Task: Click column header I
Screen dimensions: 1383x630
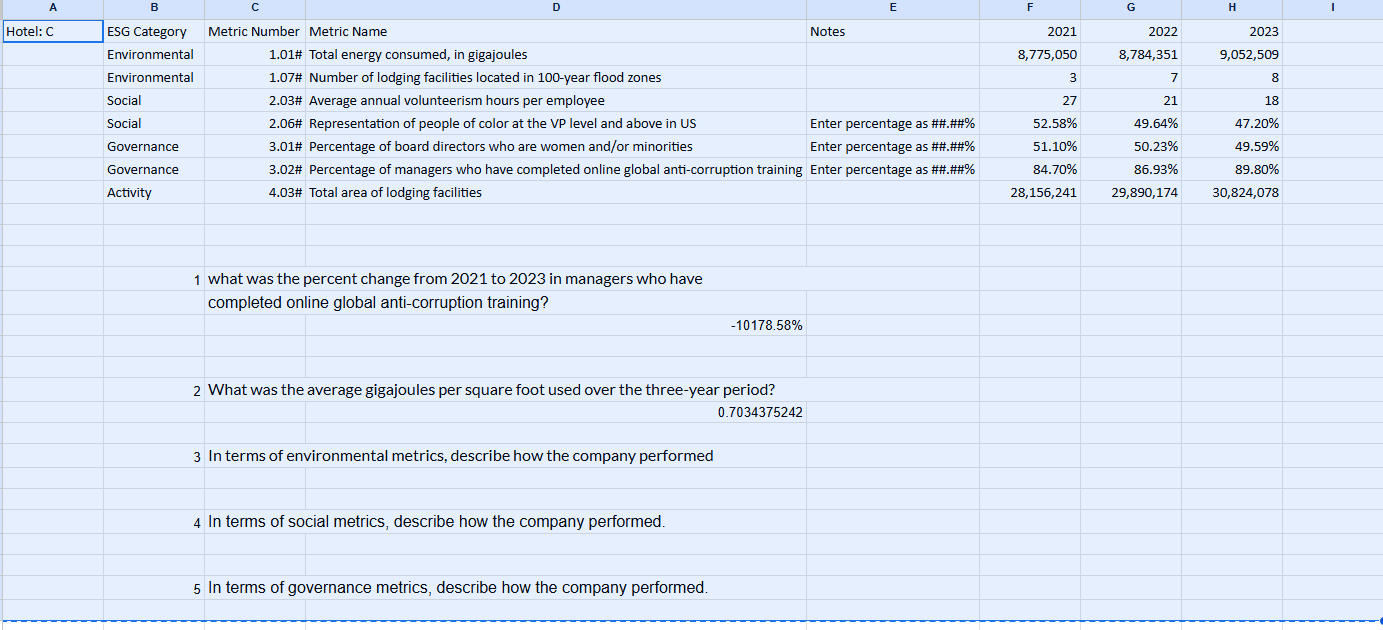Action: 1332,8
